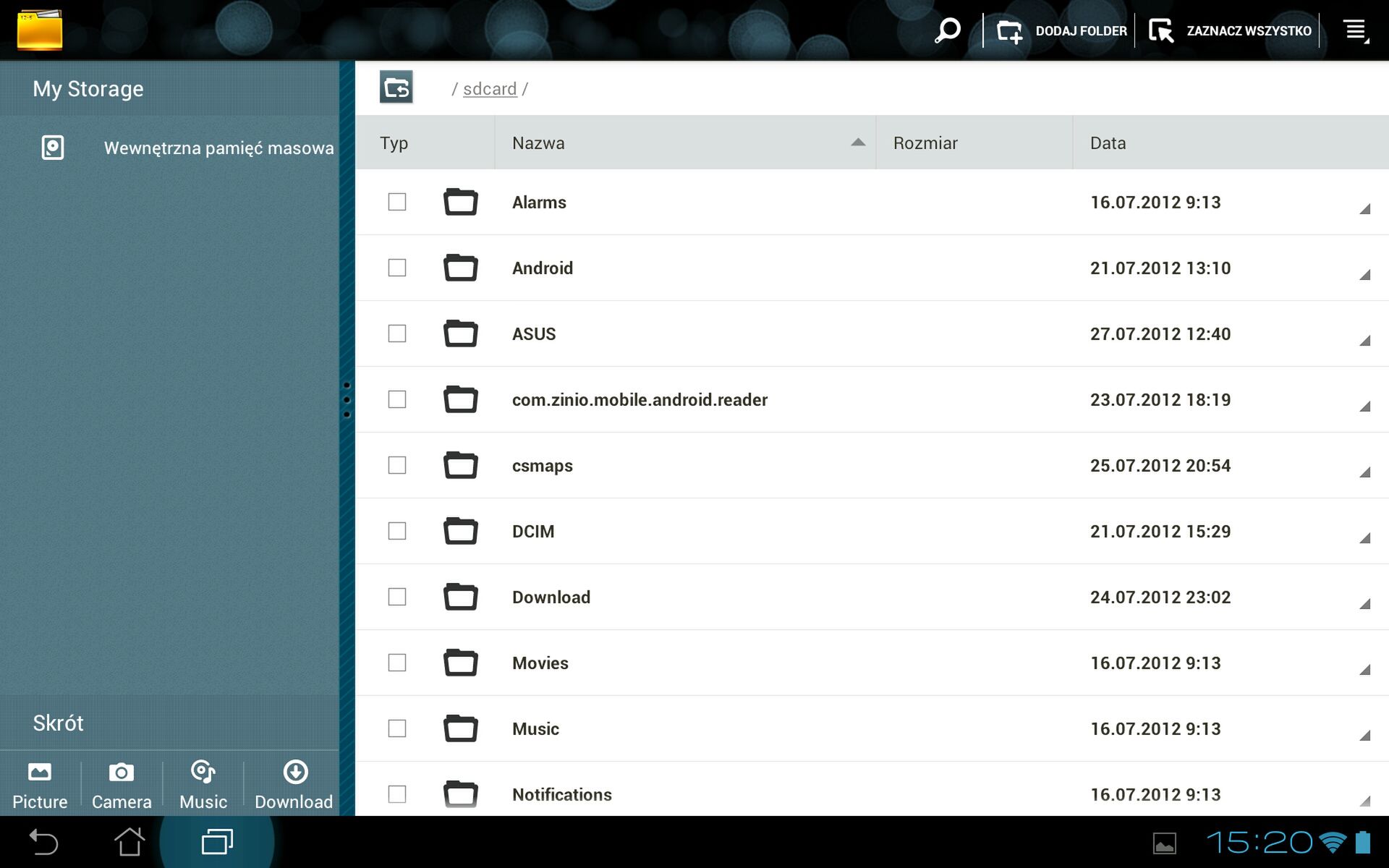
Task: Grab the sidebar divider handle dots
Action: (x=347, y=400)
